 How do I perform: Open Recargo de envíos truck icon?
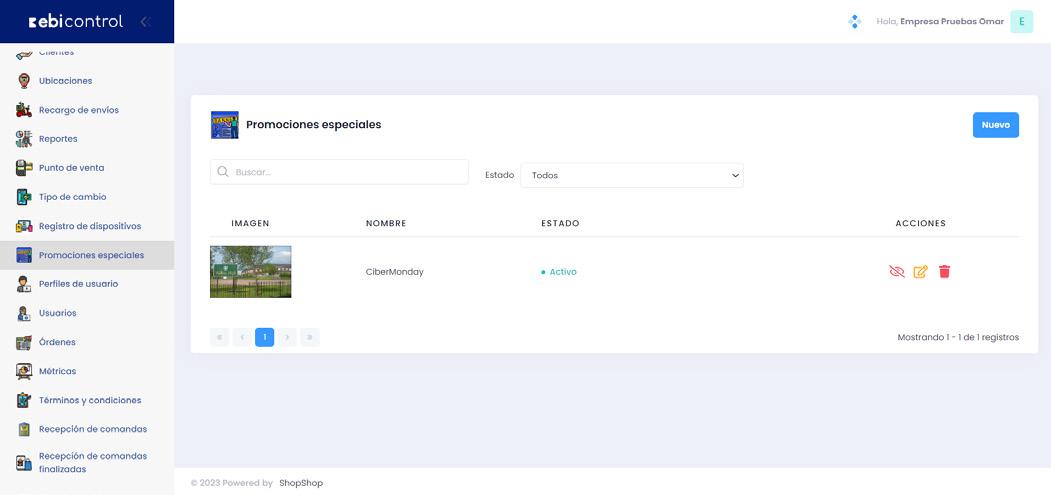pos(24,110)
